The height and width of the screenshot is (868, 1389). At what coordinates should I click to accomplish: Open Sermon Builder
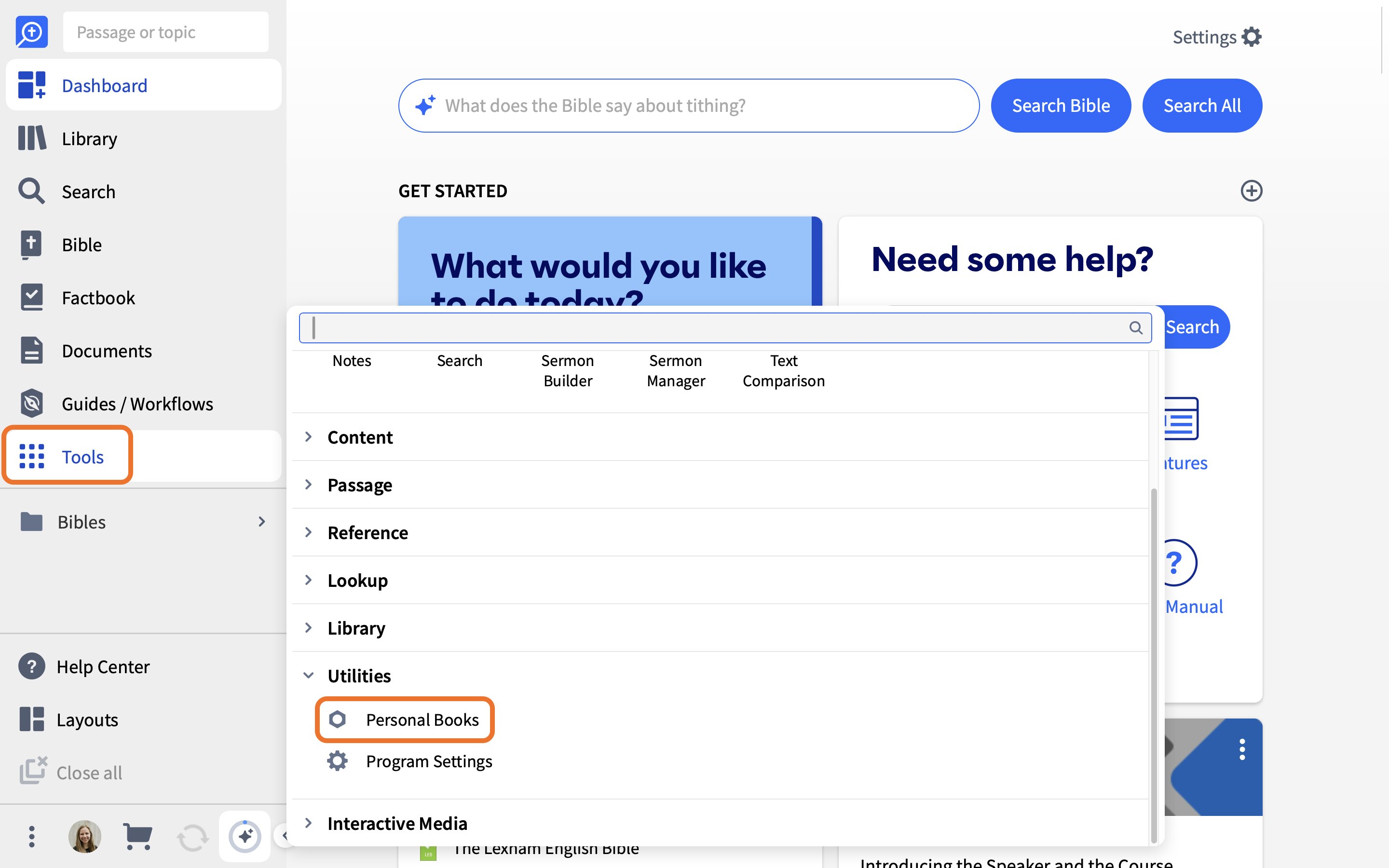568,370
